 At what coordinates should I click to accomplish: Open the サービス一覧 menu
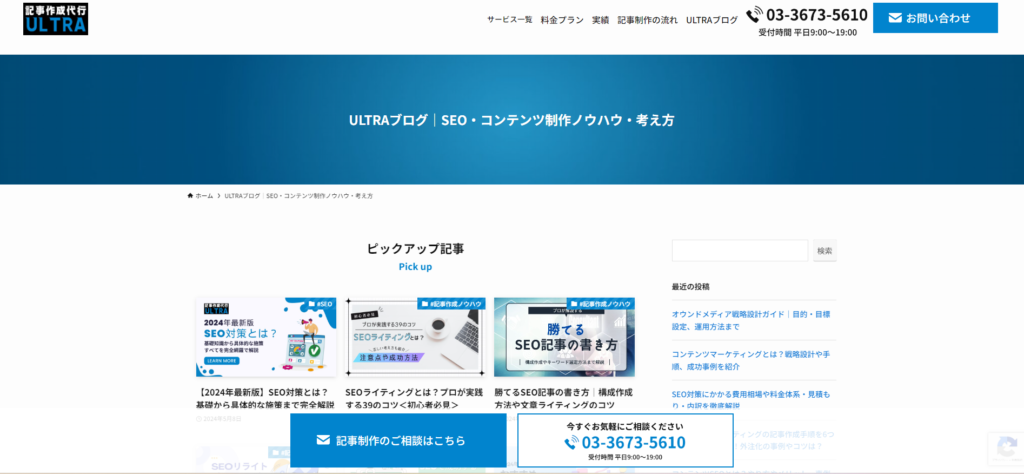click(509, 20)
